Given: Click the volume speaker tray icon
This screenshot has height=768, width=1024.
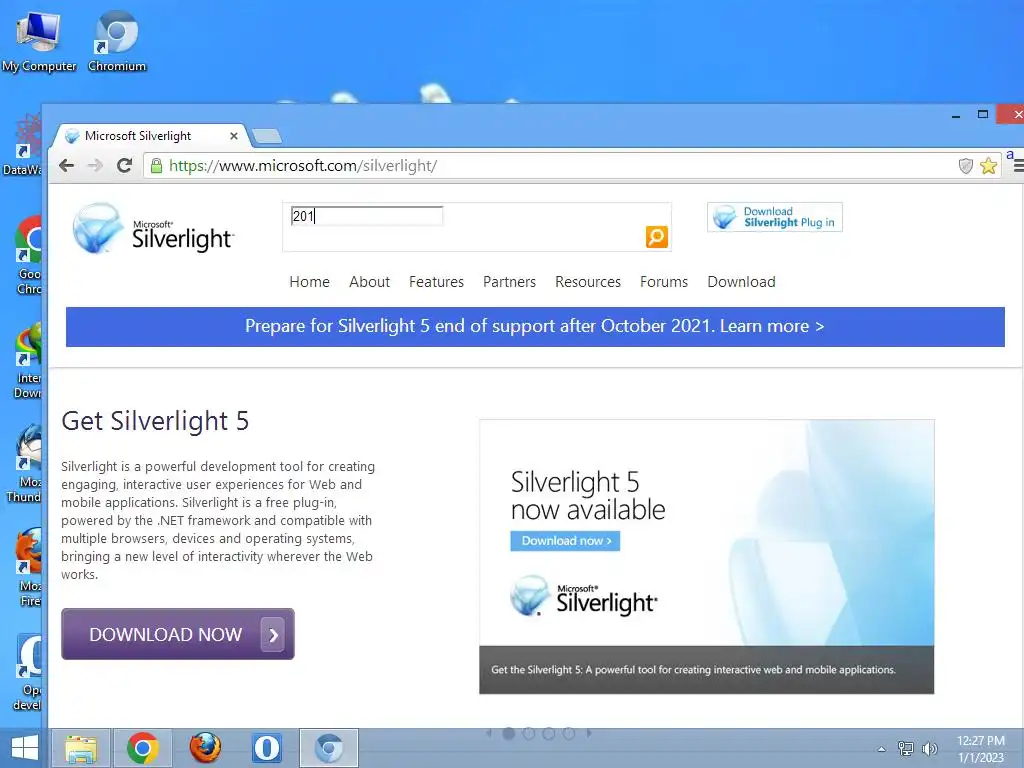Looking at the screenshot, I should click(929, 749).
